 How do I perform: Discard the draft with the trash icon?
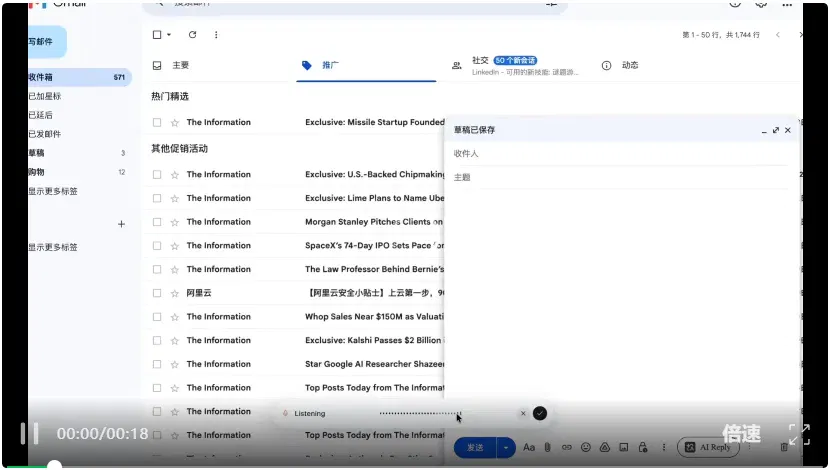784,447
